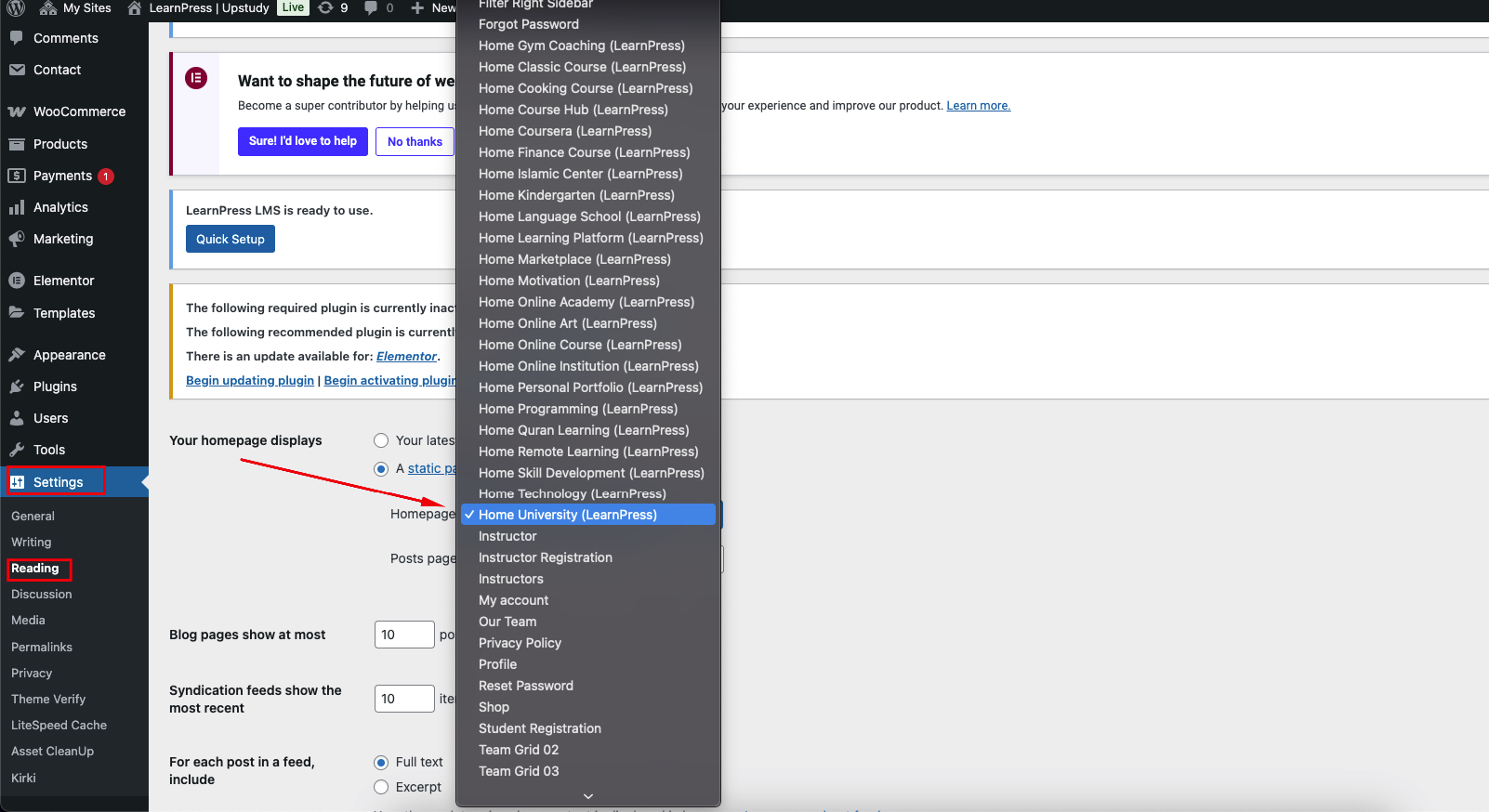Click the Products sidebar icon
Image resolution: width=1489 pixels, height=812 pixels.
[x=17, y=144]
